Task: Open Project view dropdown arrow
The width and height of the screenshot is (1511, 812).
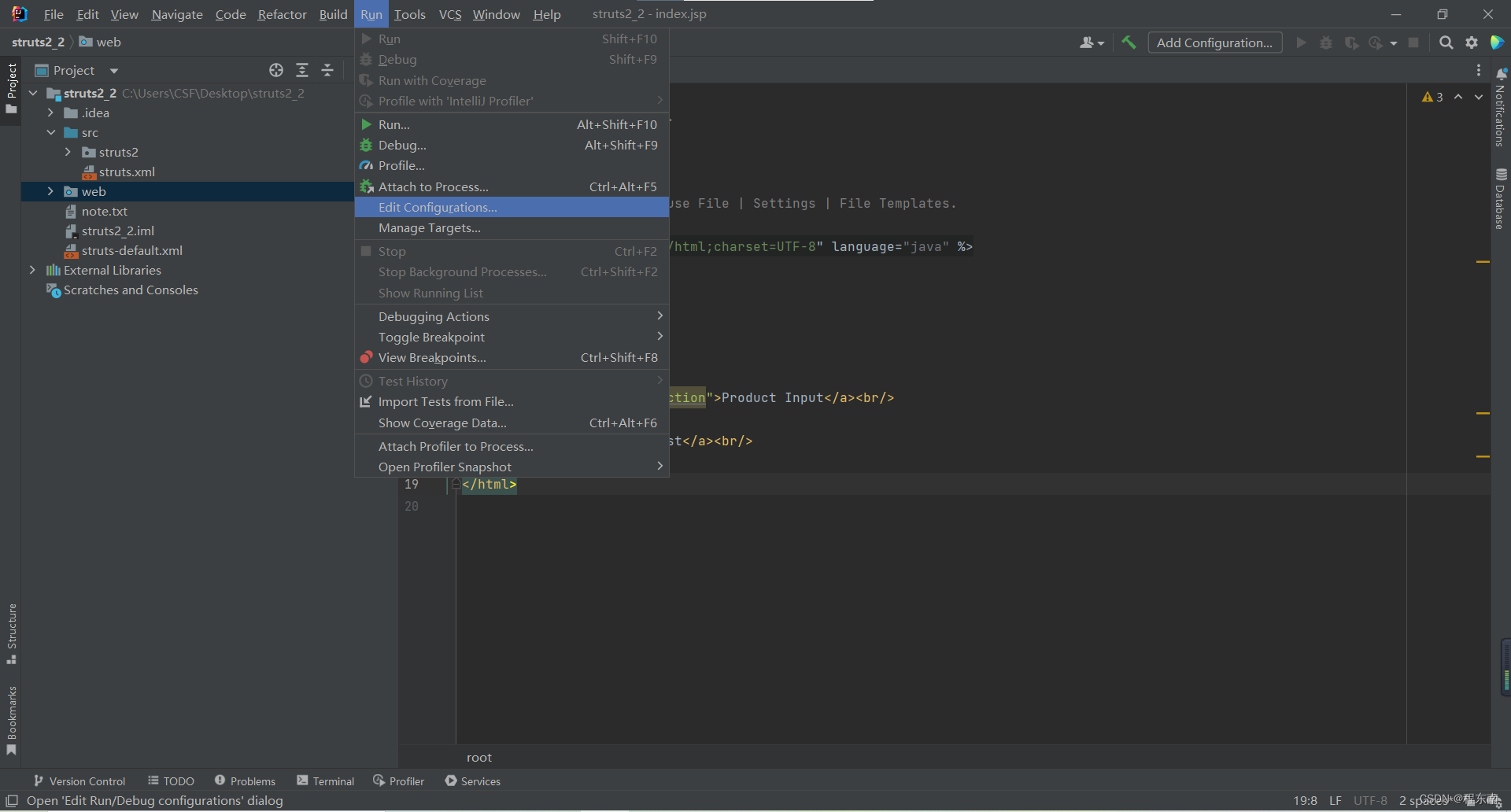Action: [114, 70]
